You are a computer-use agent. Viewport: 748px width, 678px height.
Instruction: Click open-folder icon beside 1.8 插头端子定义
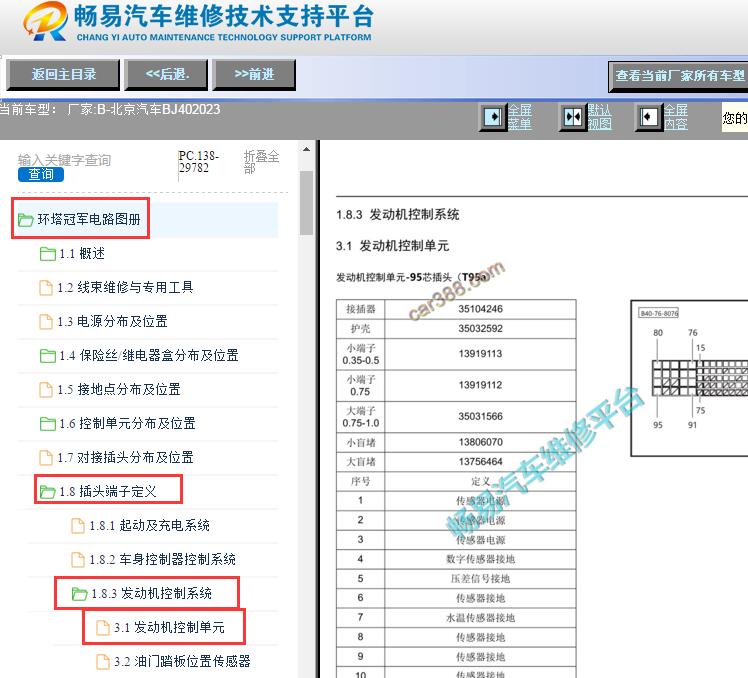pos(47,491)
